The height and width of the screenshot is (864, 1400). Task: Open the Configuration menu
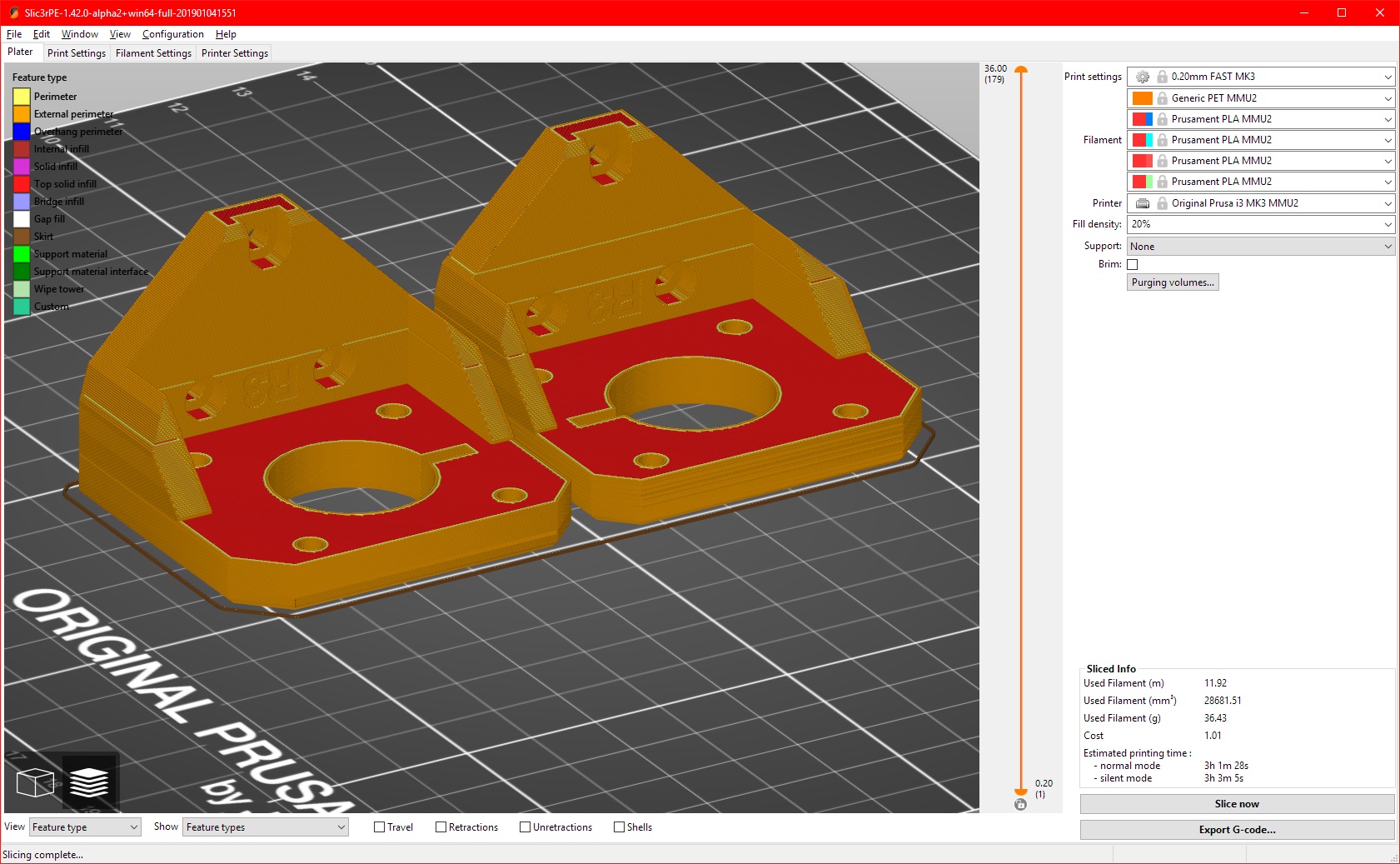(172, 34)
